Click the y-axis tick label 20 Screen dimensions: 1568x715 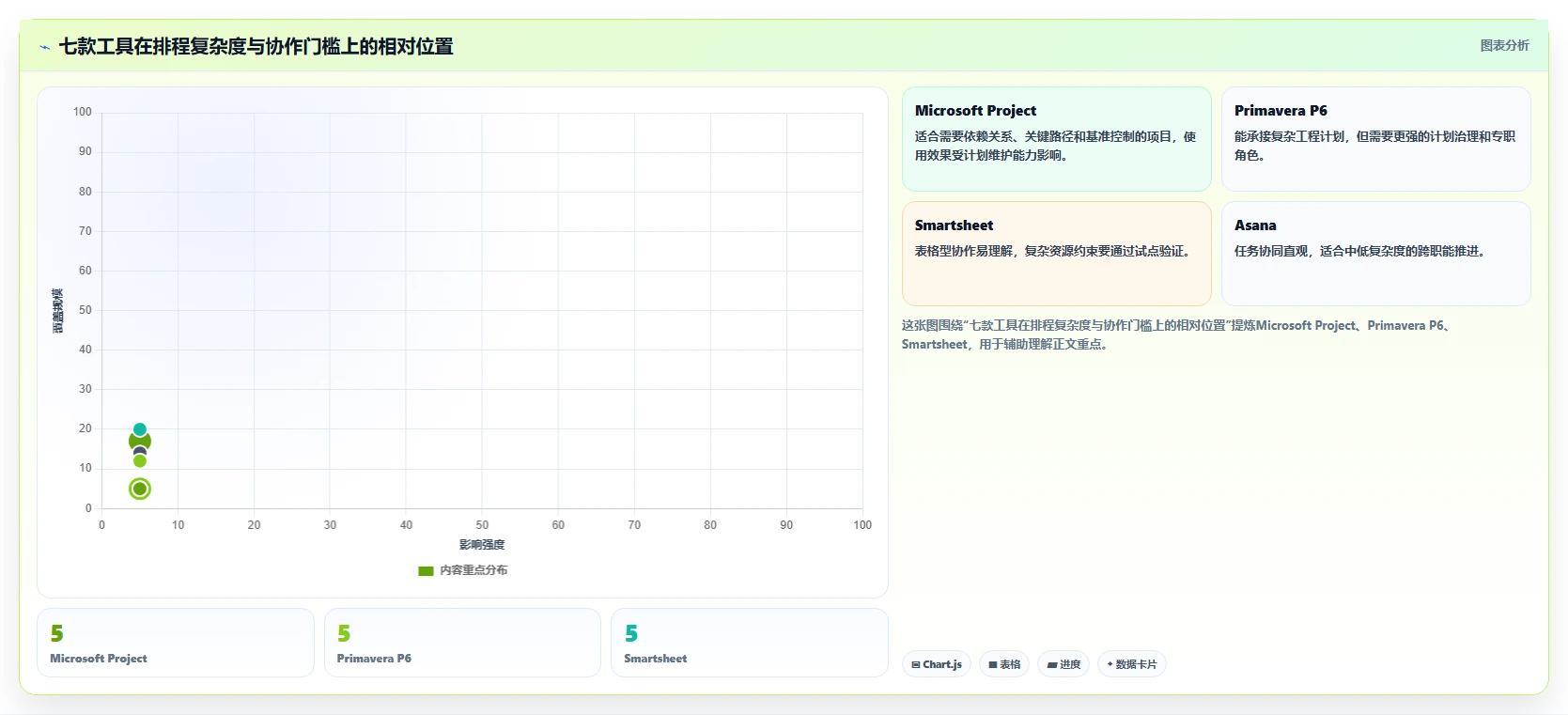click(85, 428)
